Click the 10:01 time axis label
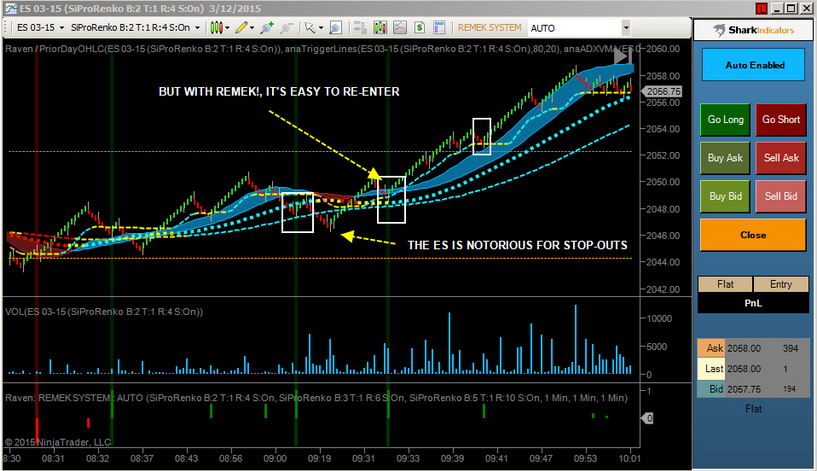Viewport: 817px width, 471px height. point(629,458)
